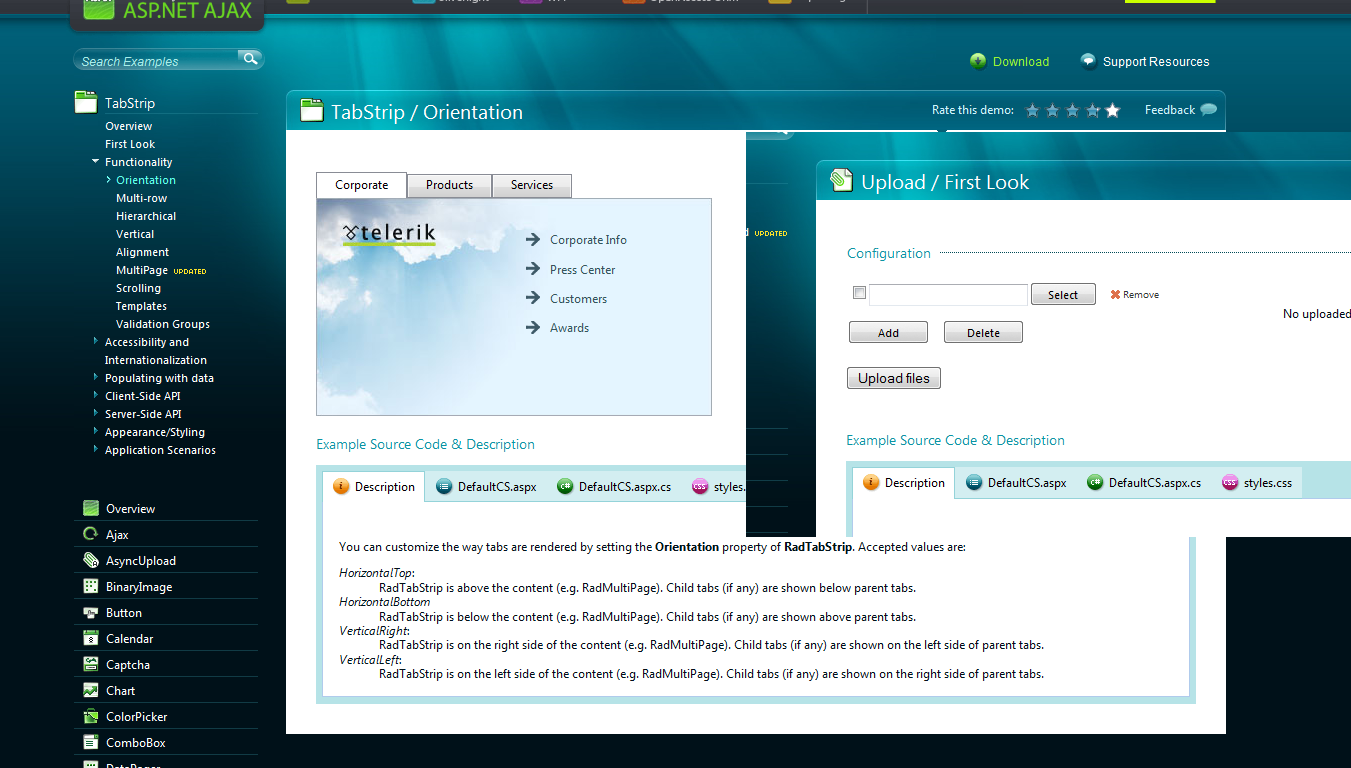Open Ajax via its controls list icon
The height and width of the screenshot is (768, 1351).
(91, 534)
